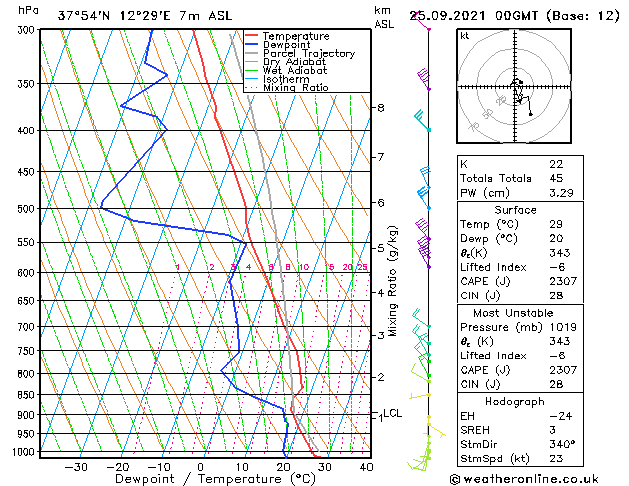Click the hodograph kt unit label
The height and width of the screenshot is (486, 629).
tap(465, 36)
